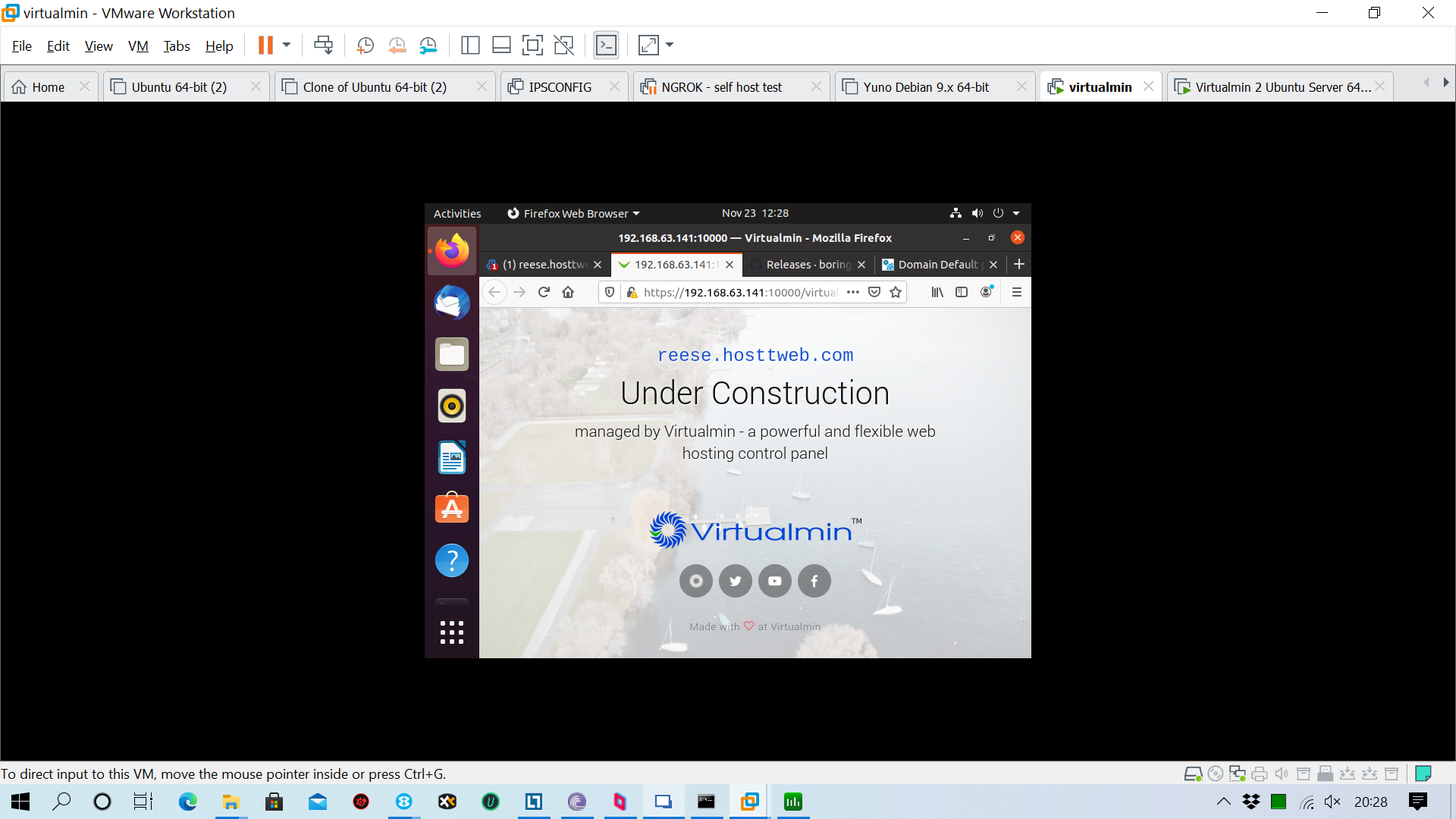Open Firefox hamburger menu
The width and height of the screenshot is (1456, 819).
(1017, 292)
